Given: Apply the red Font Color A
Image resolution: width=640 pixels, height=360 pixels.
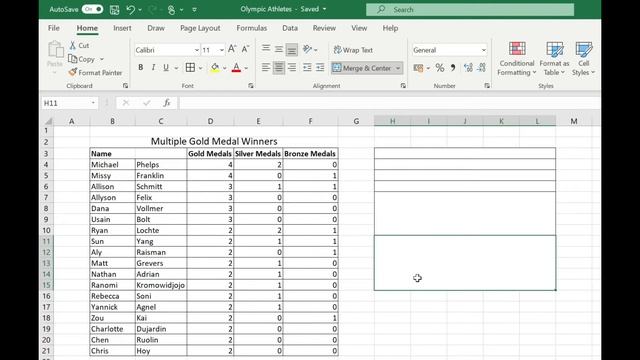Looking at the screenshot, I should click(236, 68).
